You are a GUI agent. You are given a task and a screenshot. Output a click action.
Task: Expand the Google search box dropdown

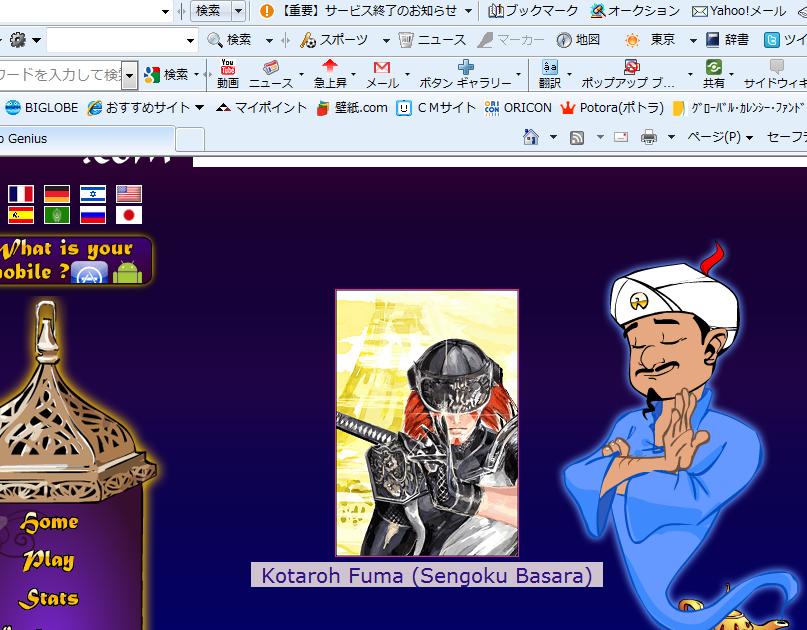130,76
